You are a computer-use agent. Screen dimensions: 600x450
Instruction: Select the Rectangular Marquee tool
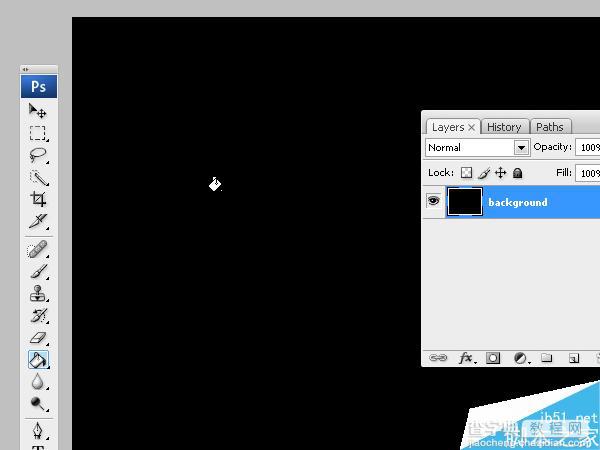coord(38,133)
